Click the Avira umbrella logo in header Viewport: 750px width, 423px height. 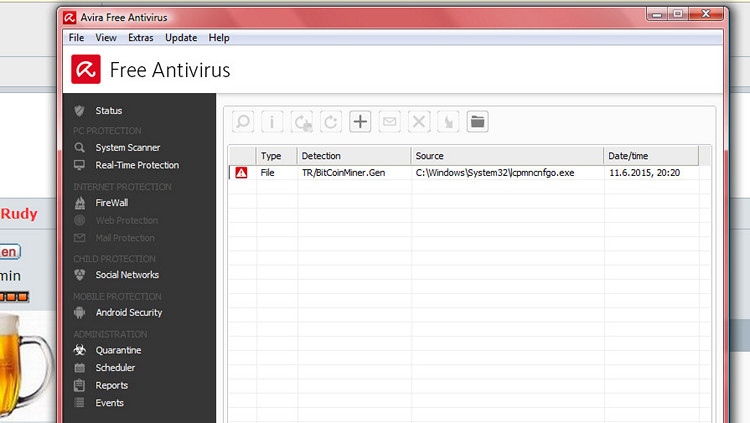[85, 70]
